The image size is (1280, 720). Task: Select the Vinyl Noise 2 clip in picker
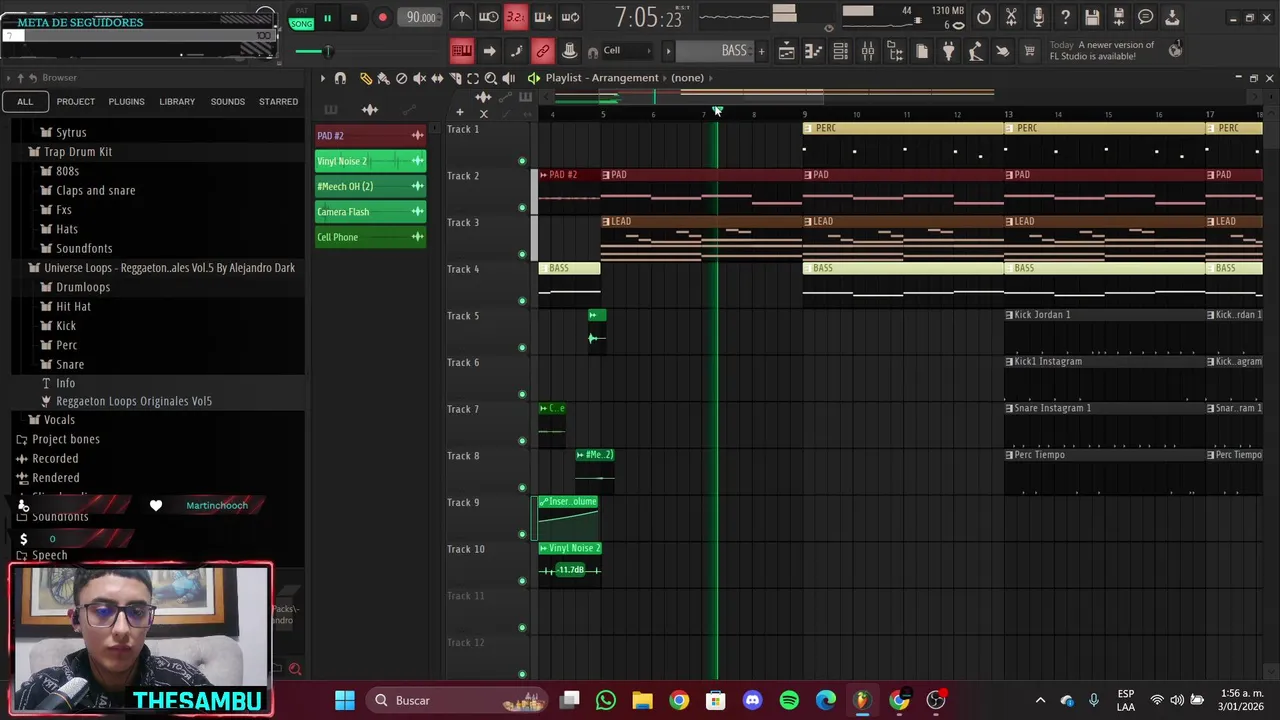(x=370, y=161)
